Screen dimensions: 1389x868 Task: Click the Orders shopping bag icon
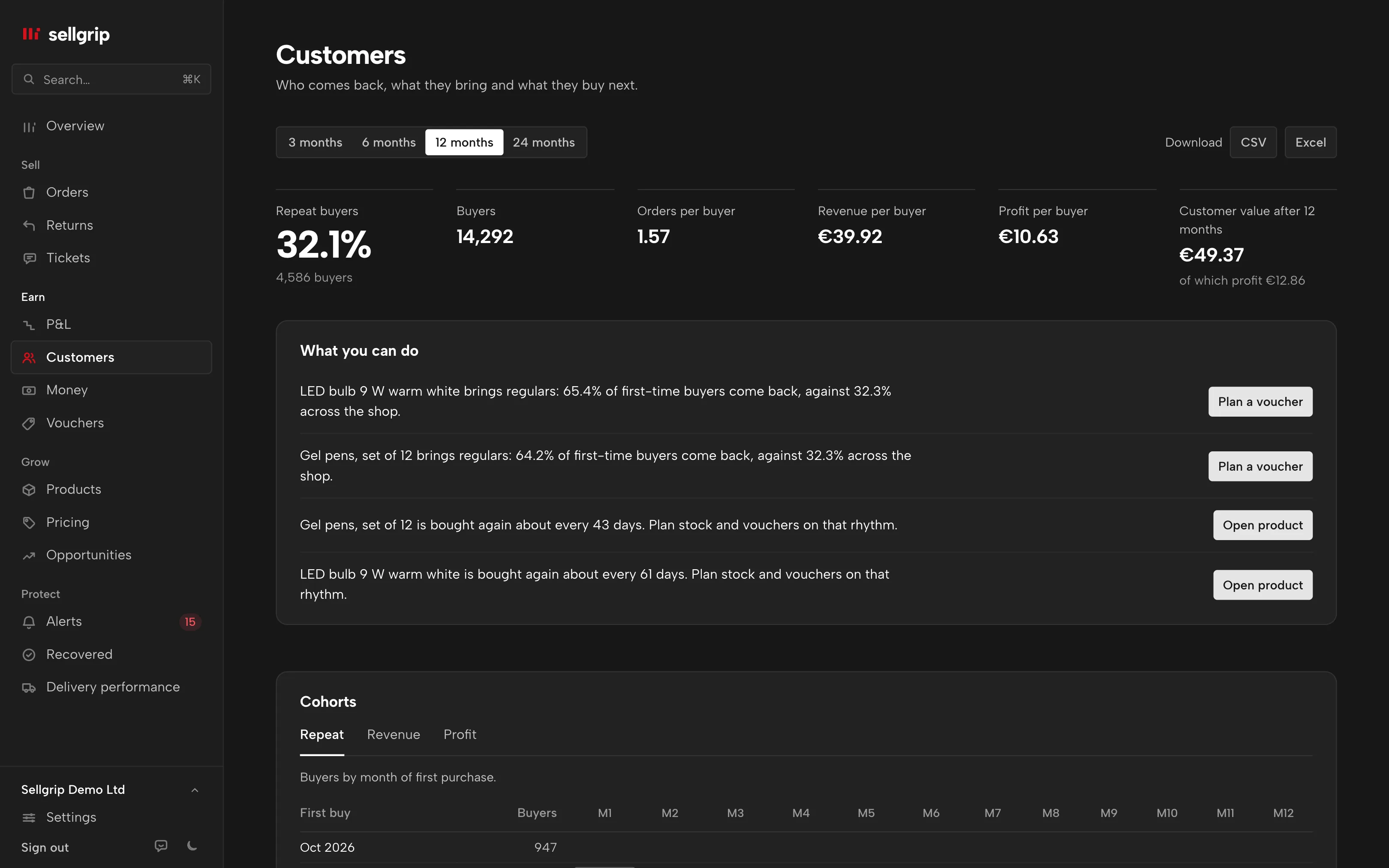29,193
